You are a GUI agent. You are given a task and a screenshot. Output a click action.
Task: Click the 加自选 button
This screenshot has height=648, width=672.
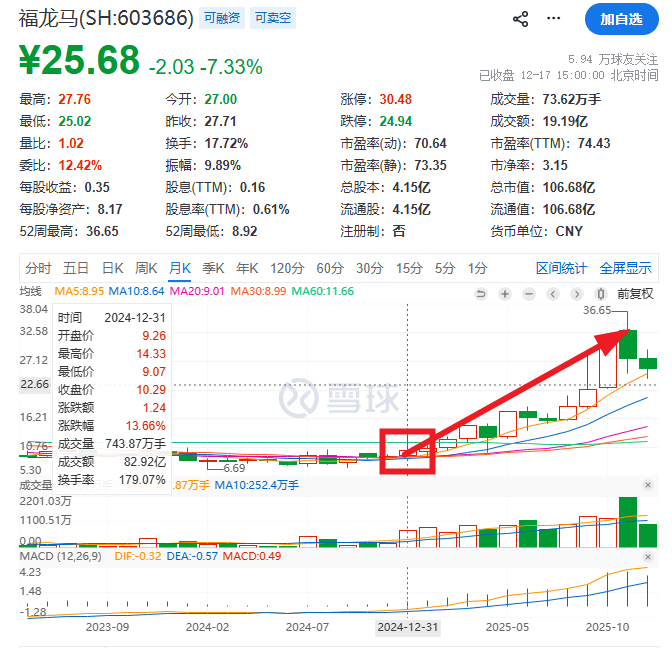click(620, 19)
